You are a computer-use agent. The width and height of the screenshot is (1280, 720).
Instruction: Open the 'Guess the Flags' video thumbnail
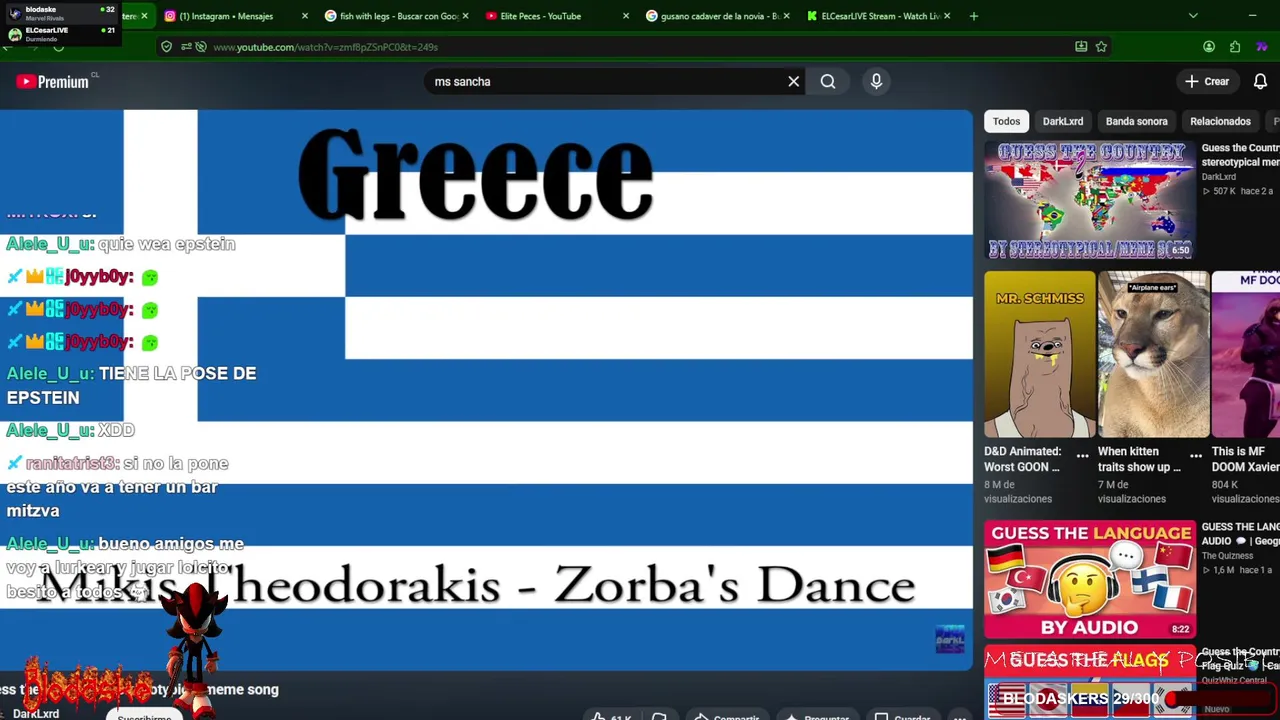click(1089, 682)
